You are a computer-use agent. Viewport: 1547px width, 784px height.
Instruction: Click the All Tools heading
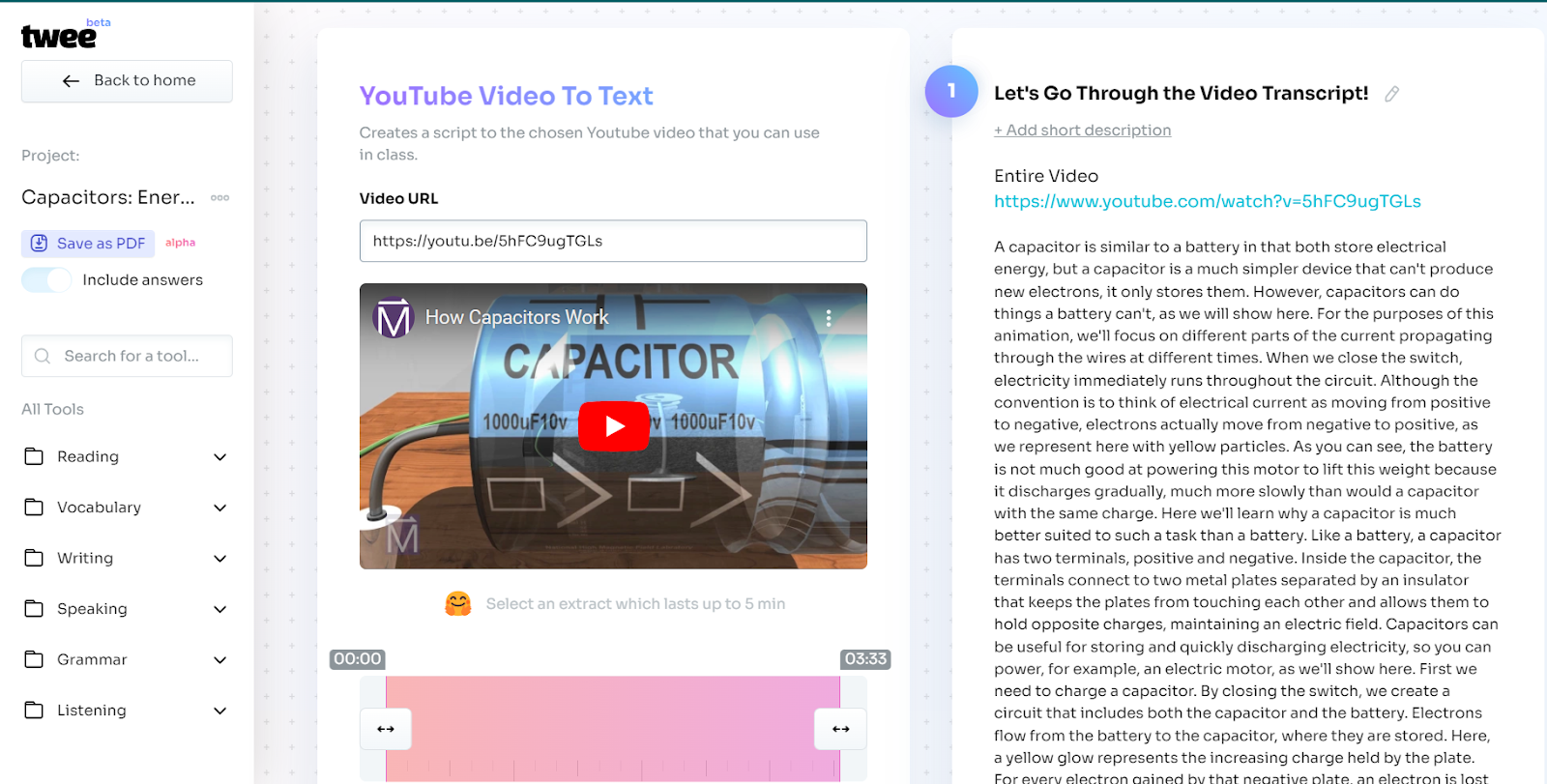[52, 409]
